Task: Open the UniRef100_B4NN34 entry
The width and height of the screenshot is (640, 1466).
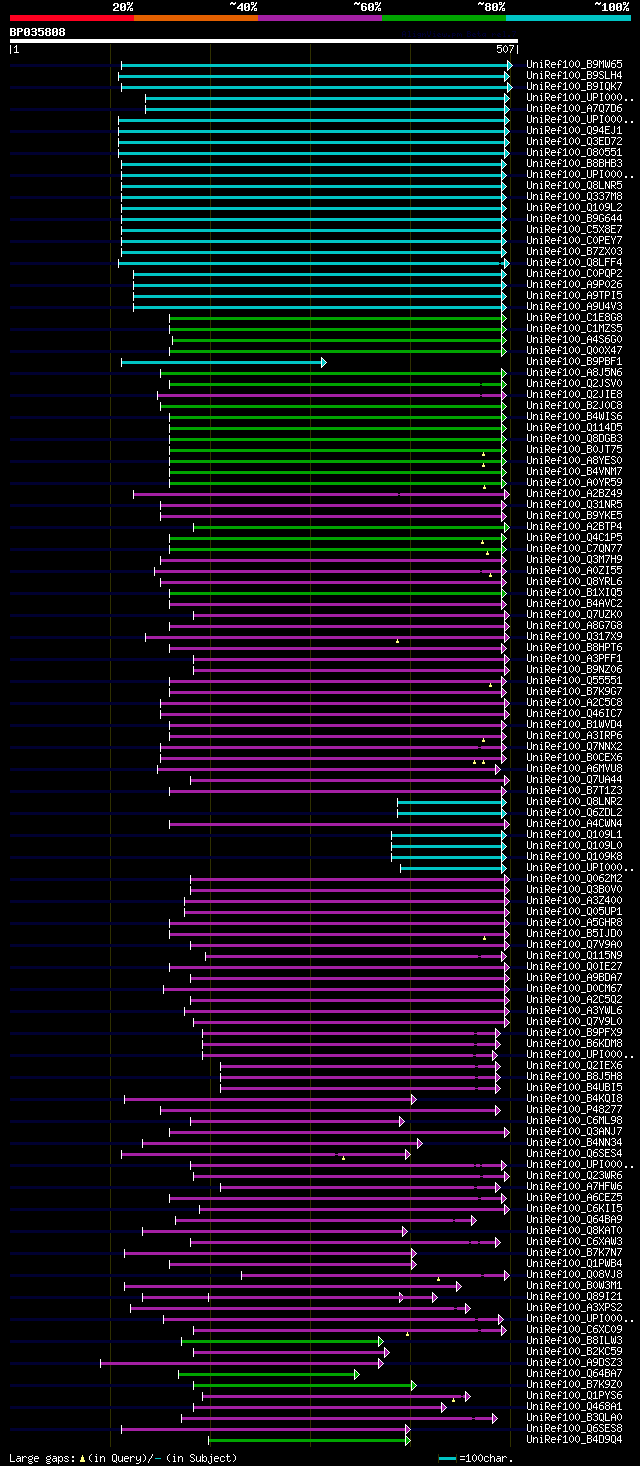Action: (x=574, y=1142)
